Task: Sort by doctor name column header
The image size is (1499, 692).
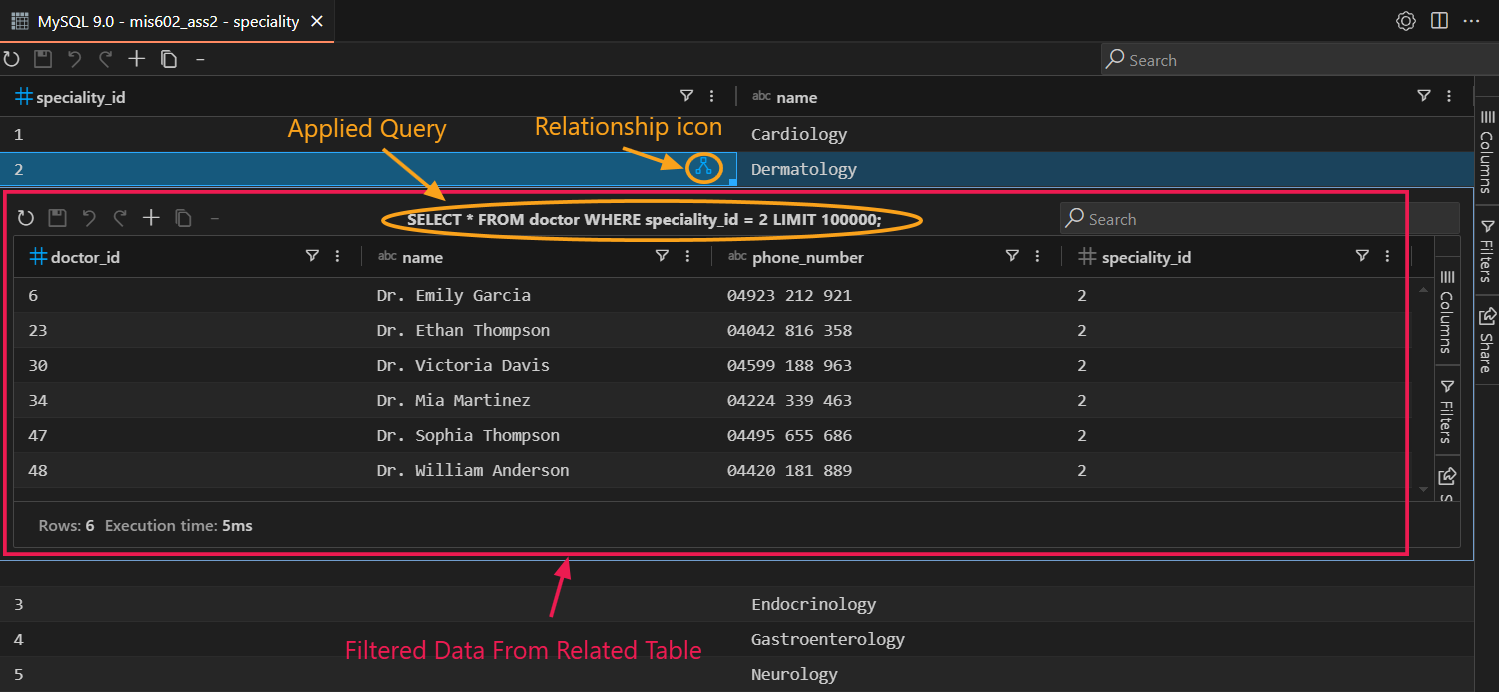Action: [x=422, y=257]
